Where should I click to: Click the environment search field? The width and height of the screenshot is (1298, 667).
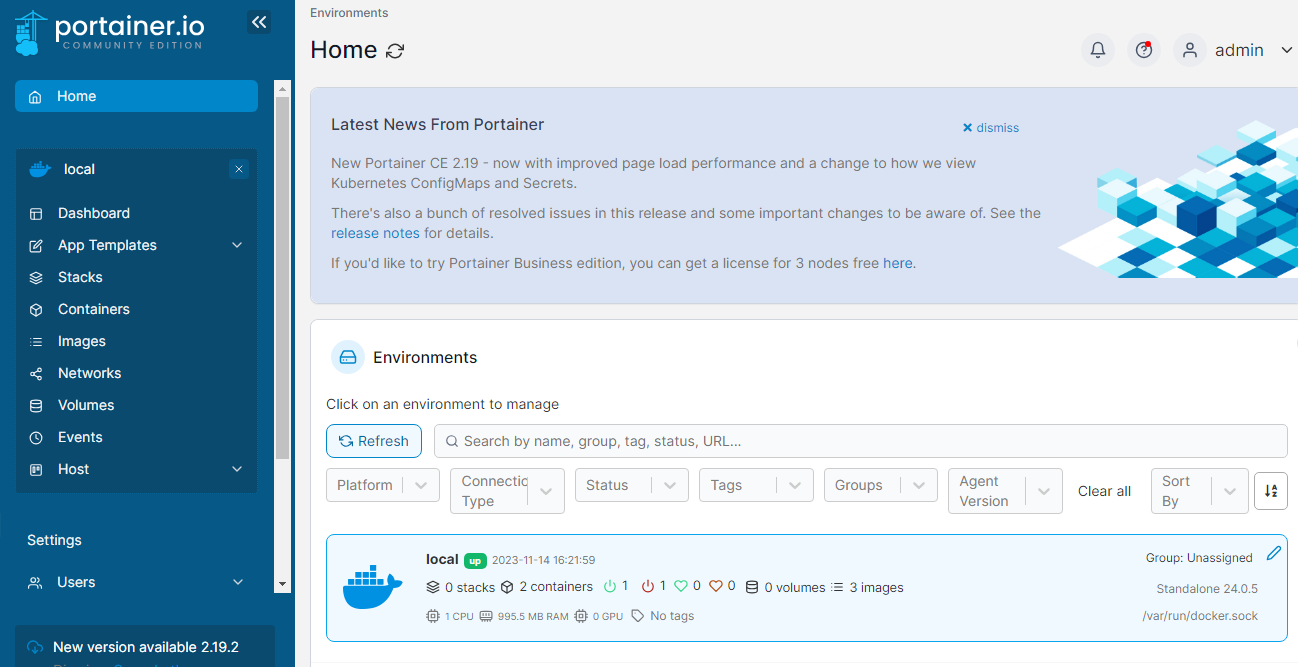coord(860,441)
